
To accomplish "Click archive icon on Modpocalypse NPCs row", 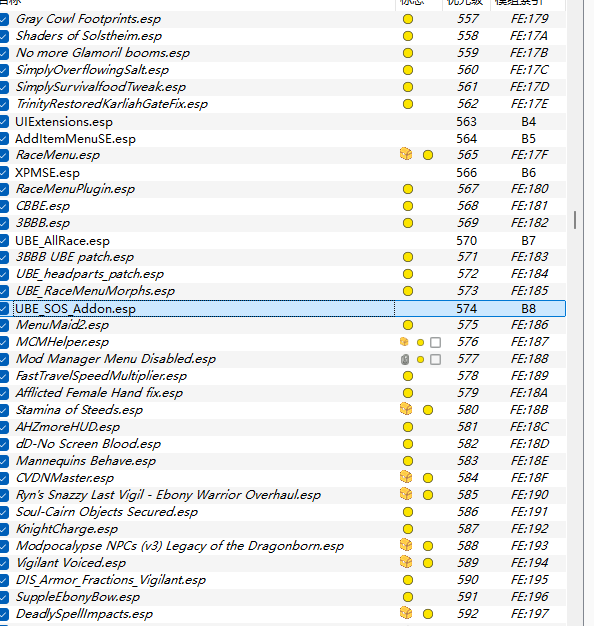I will 406,545.
